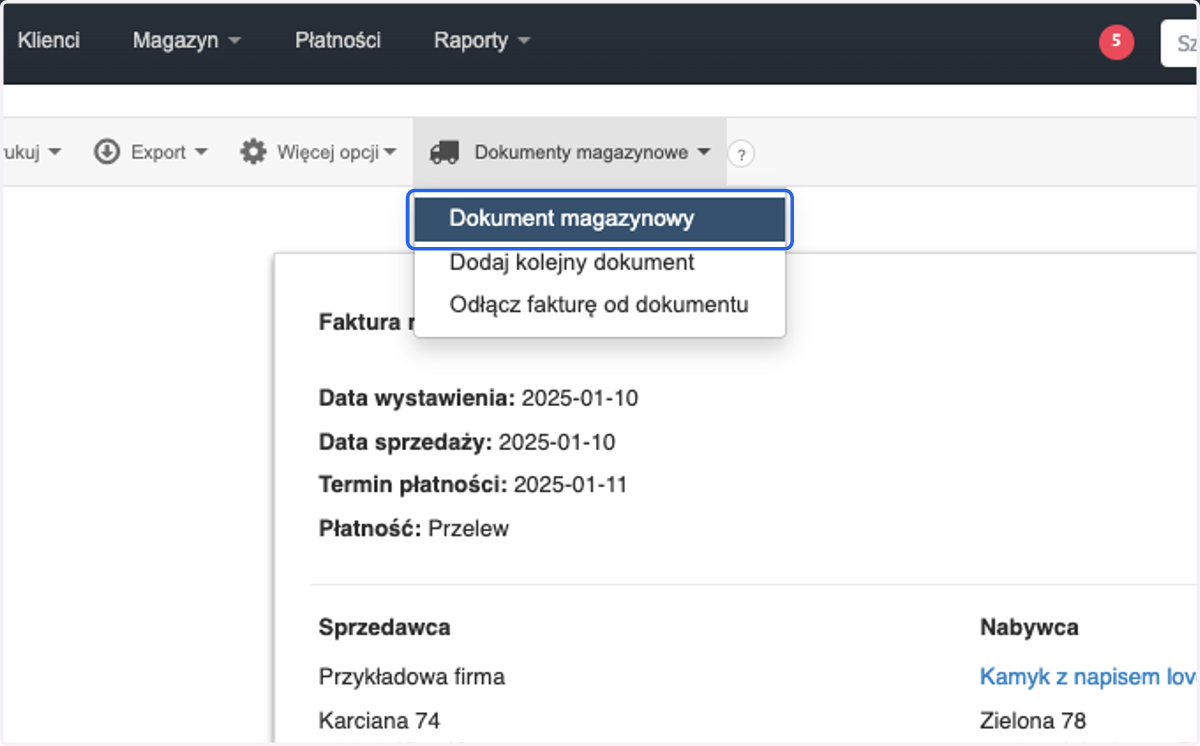Click the Nabywca heading

tap(1029, 627)
